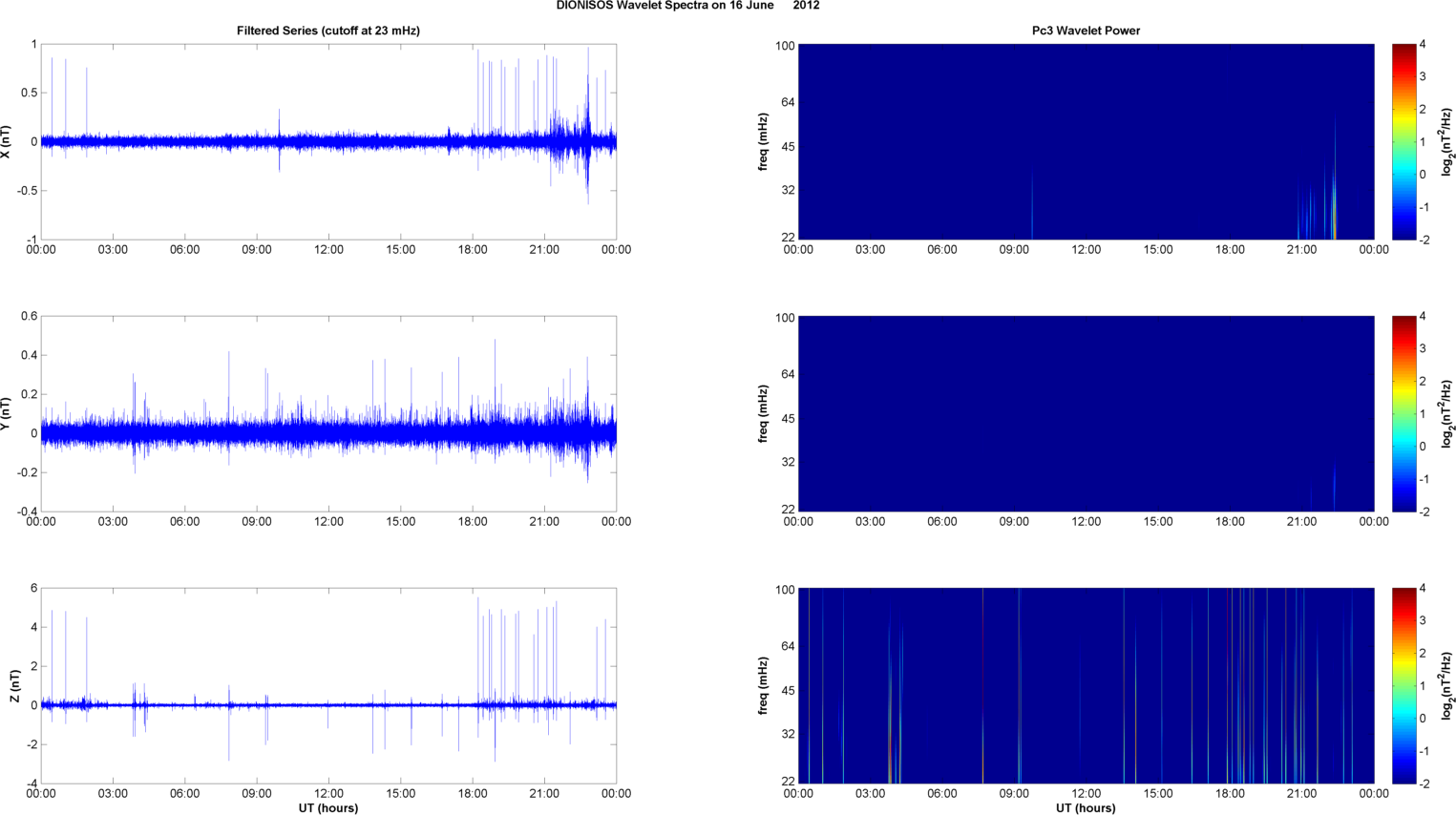Click the 0.6 tick on the Y (nT) axis

(29, 317)
